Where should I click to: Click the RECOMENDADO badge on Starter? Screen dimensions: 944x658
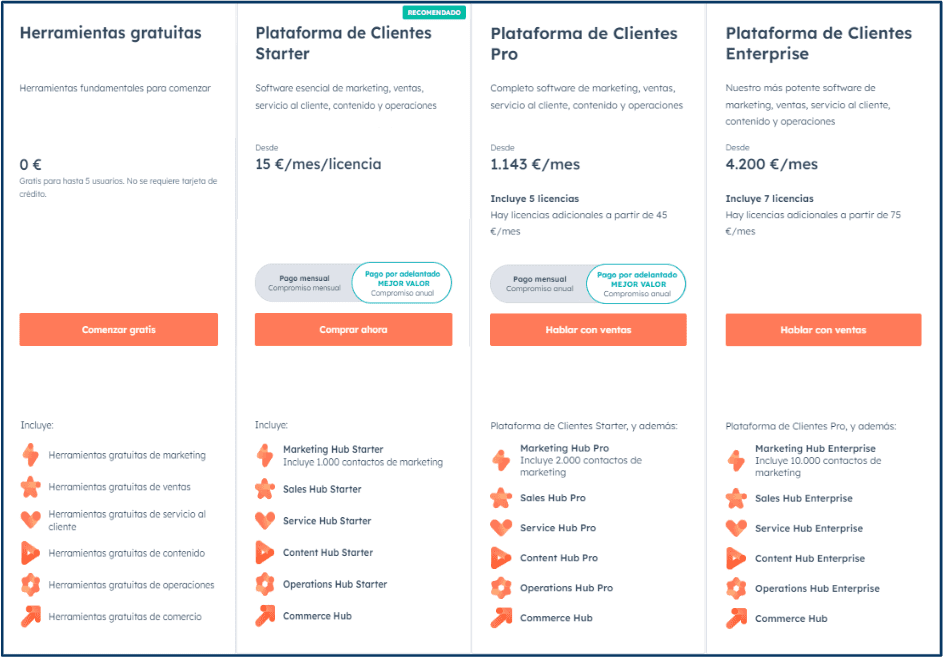point(434,13)
